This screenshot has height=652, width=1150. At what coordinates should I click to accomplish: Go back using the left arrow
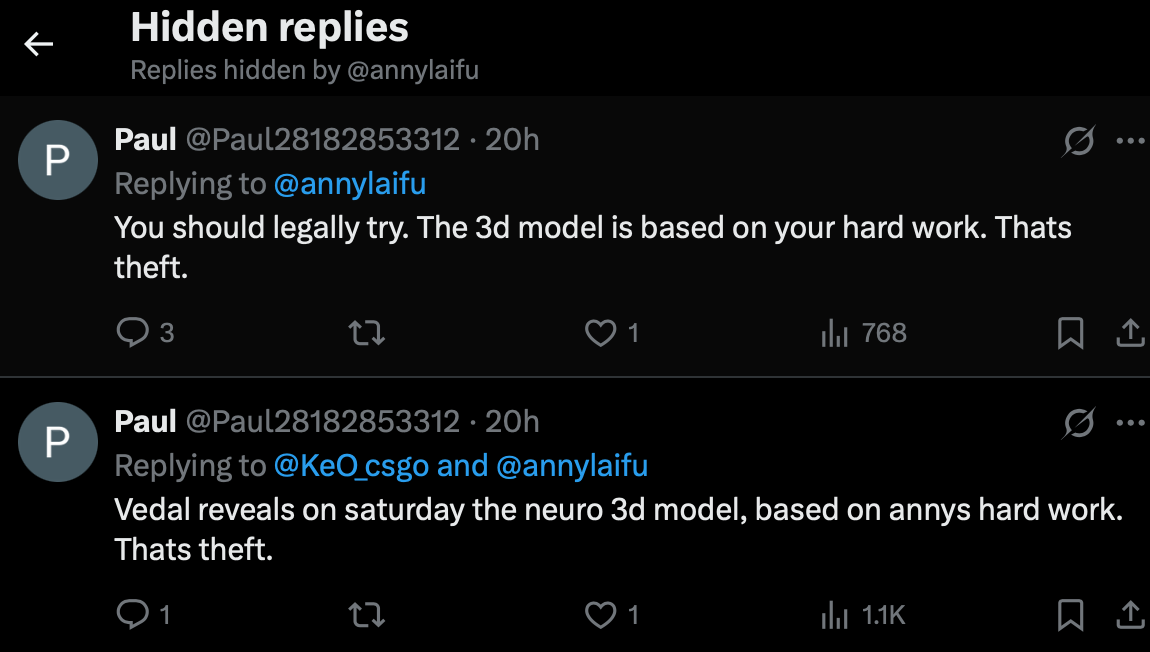click(38, 44)
